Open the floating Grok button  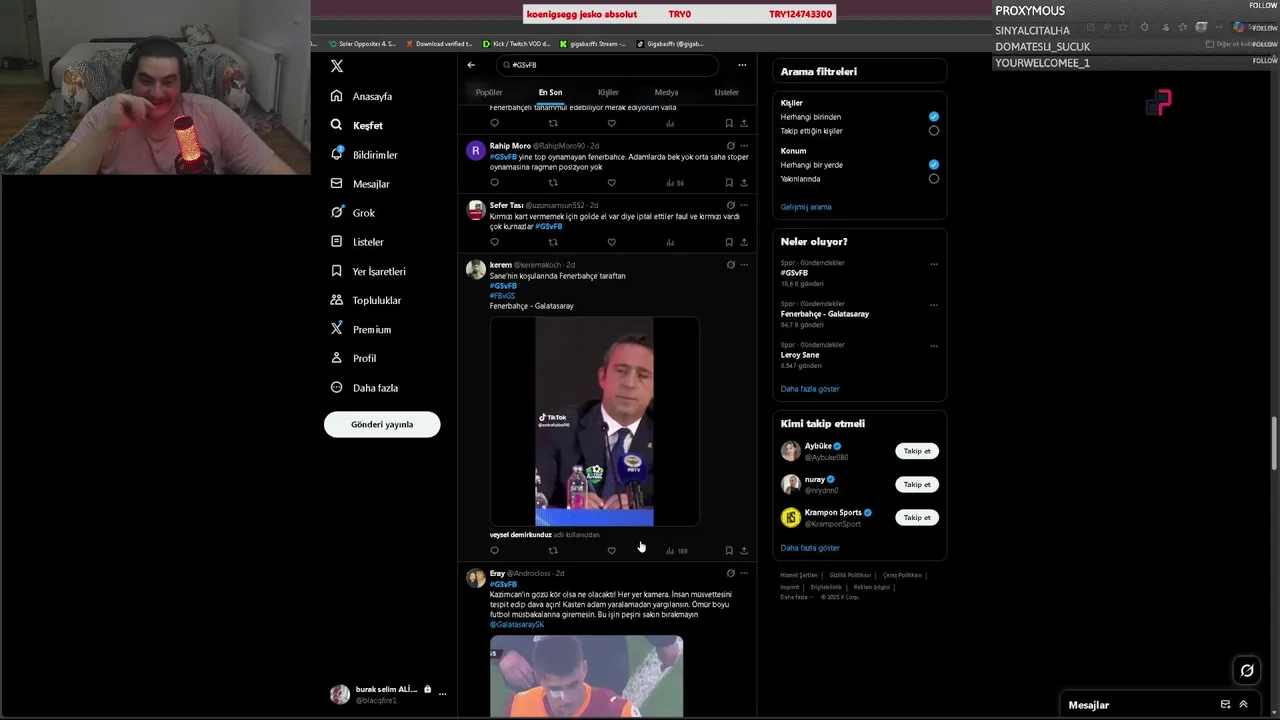(1247, 671)
